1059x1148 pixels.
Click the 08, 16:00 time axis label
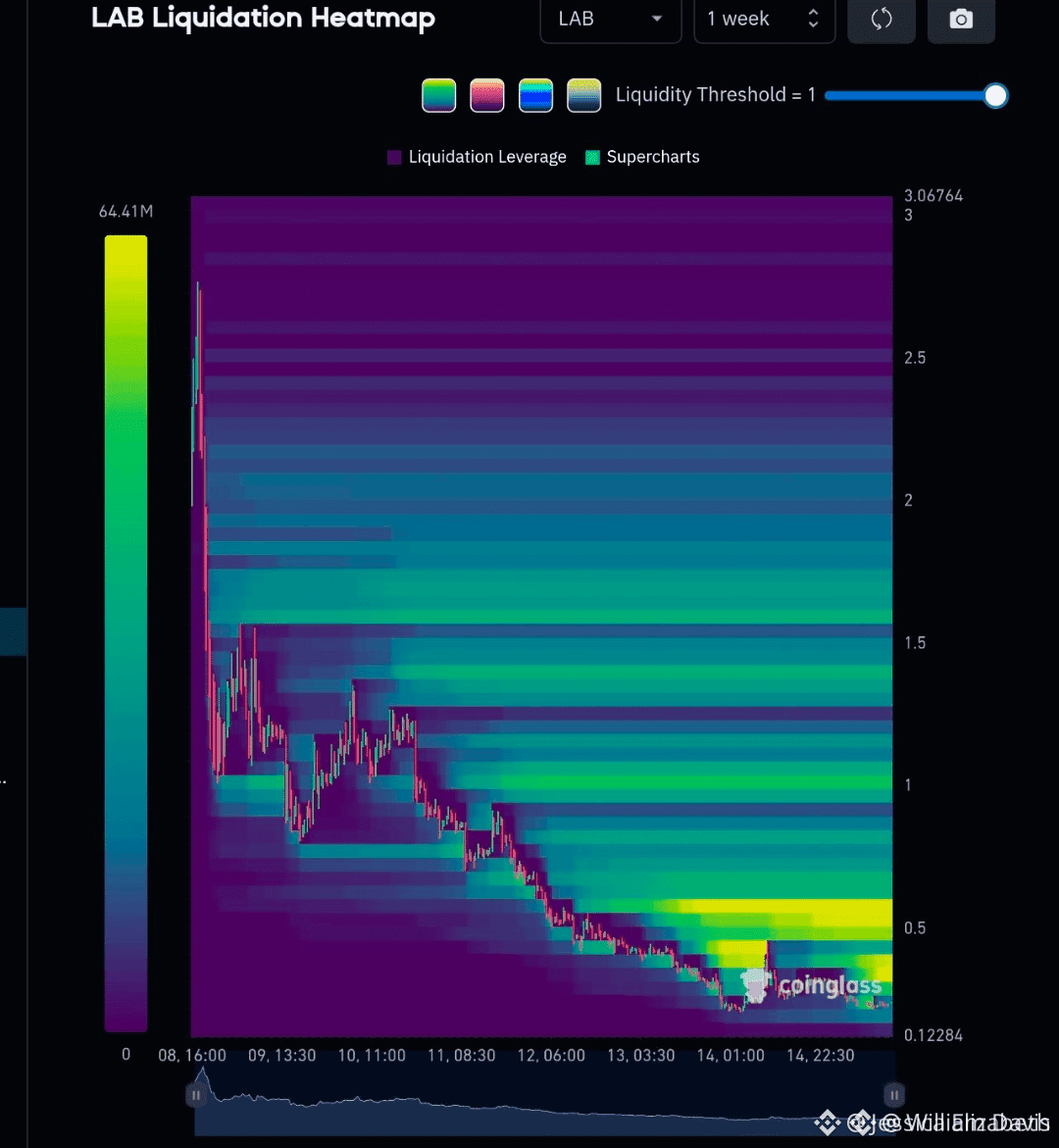[x=192, y=1055]
